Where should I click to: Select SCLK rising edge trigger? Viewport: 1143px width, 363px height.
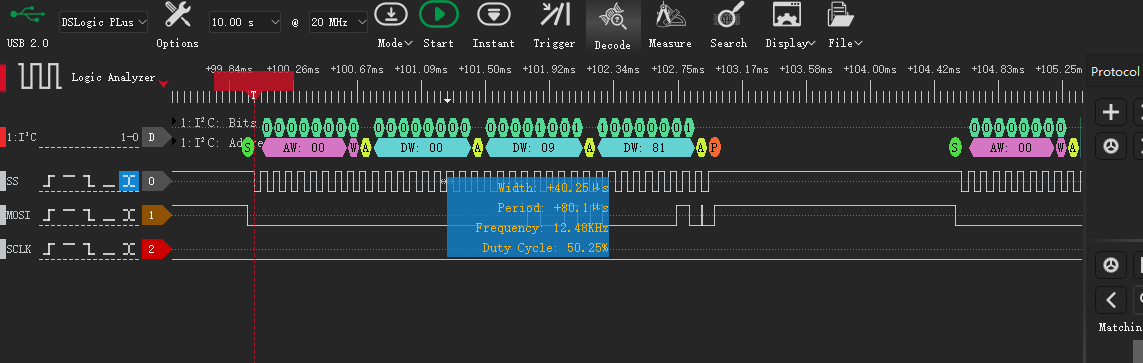[x=49, y=249]
